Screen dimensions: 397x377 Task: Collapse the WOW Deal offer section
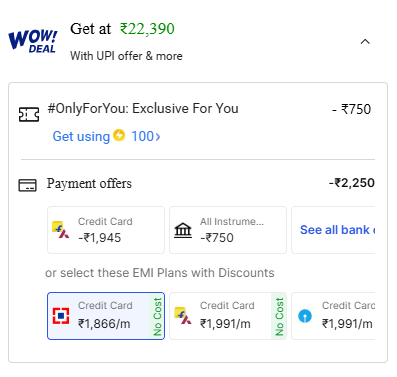tap(365, 42)
